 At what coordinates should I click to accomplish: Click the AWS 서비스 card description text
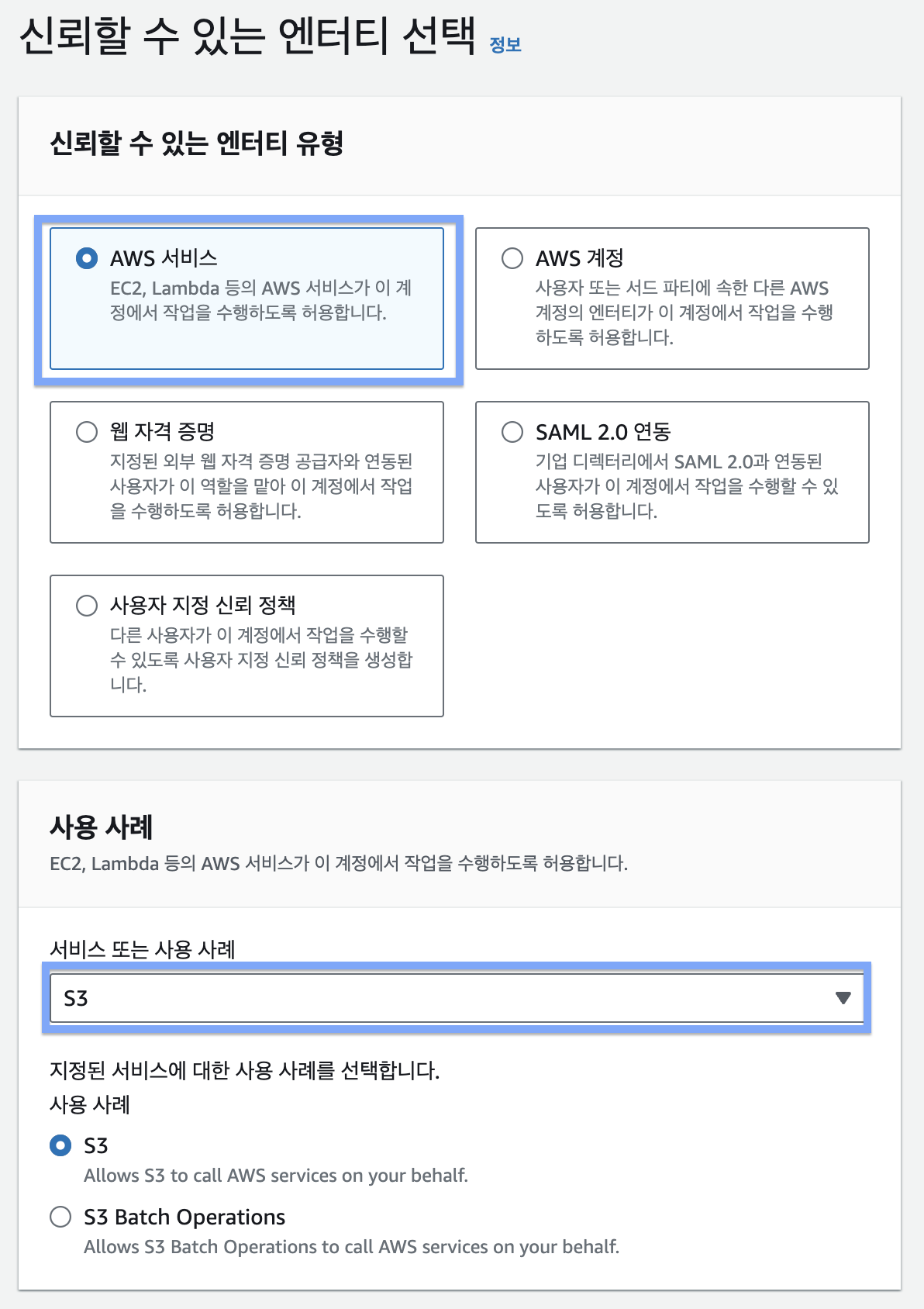(x=260, y=300)
